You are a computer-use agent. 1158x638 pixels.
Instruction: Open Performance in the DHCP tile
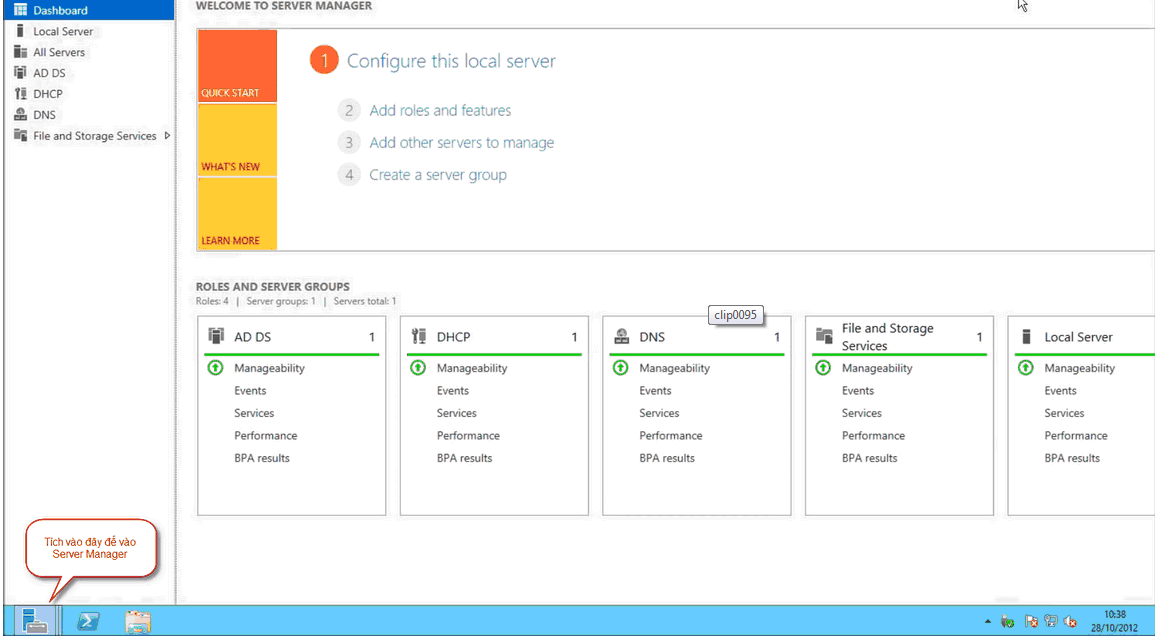point(468,436)
